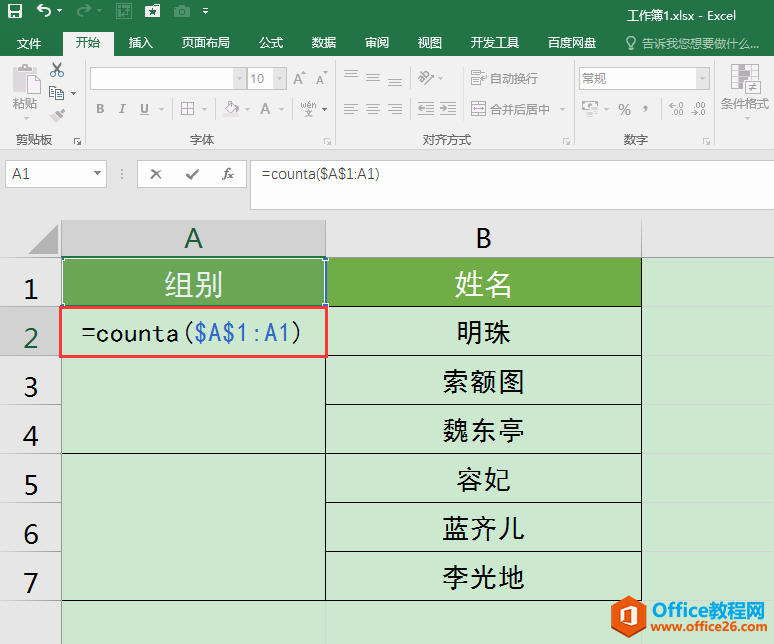Toggle Bold formatting
This screenshot has height=644, width=774.
tap(100, 109)
